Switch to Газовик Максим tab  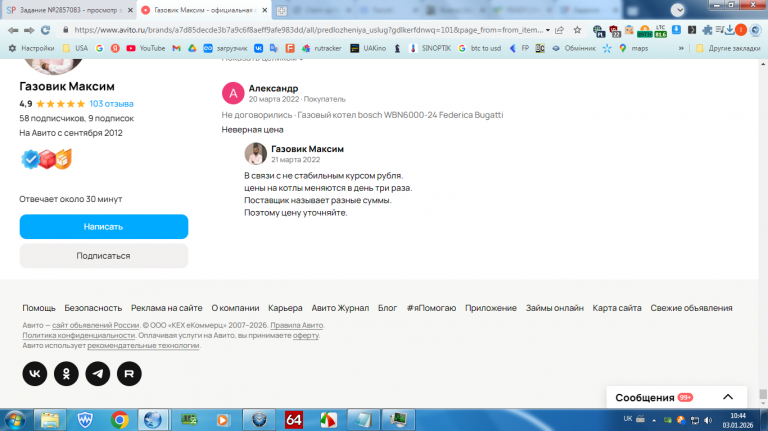203,10
